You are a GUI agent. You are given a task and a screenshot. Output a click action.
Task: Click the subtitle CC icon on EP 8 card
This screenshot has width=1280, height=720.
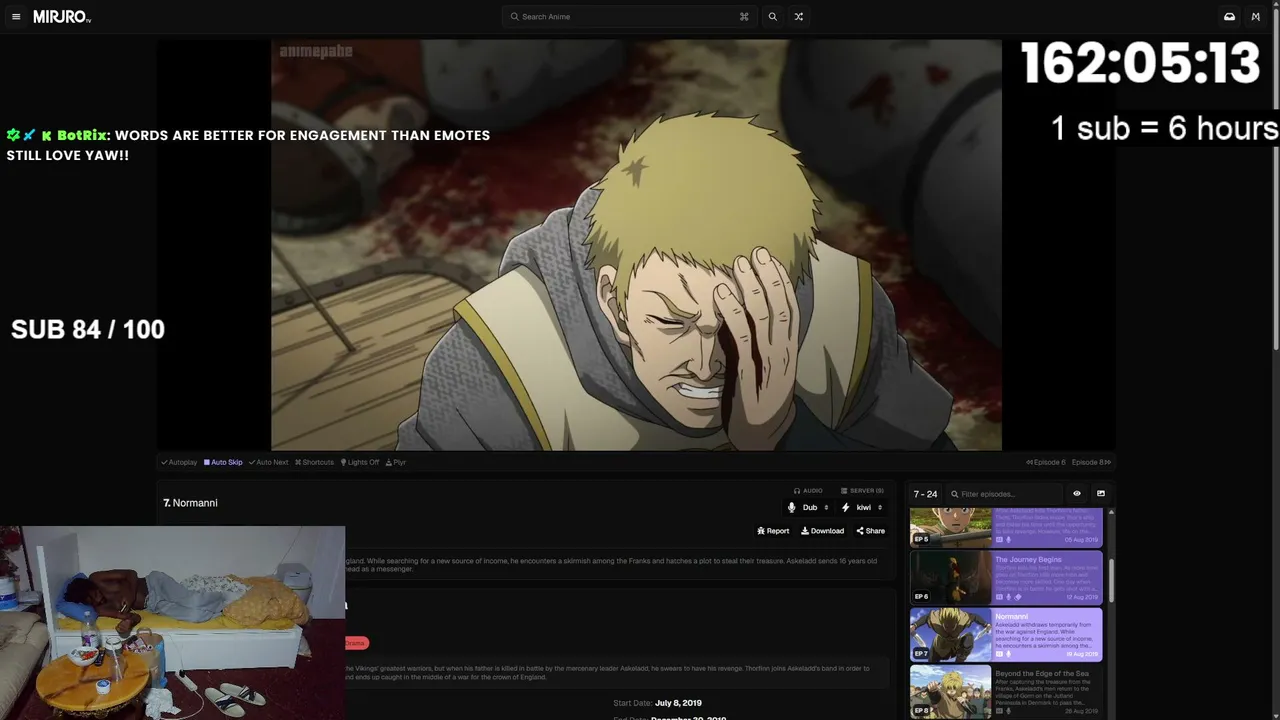999,711
